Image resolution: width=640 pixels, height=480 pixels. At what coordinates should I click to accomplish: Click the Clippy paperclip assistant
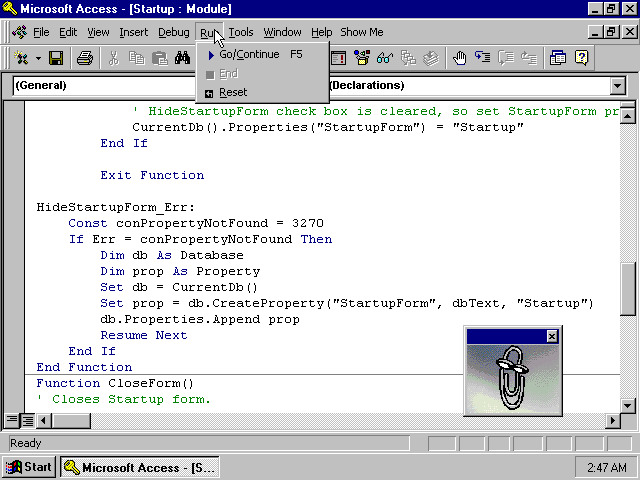pyautogui.click(x=511, y=378)
